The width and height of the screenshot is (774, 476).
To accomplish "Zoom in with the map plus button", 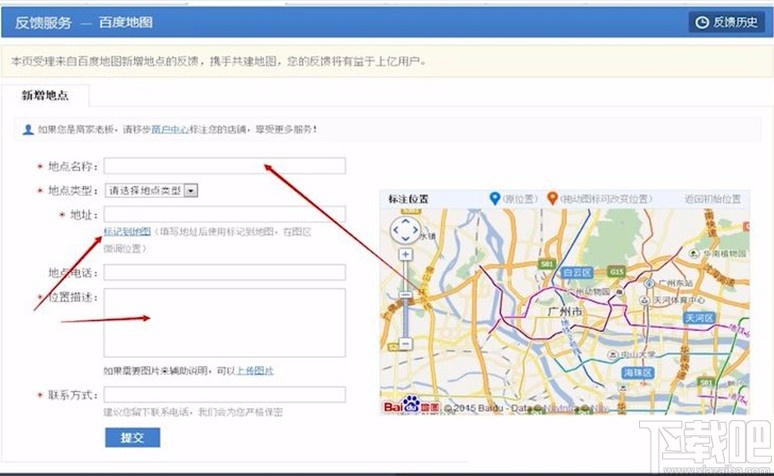I will pos(405,255).
